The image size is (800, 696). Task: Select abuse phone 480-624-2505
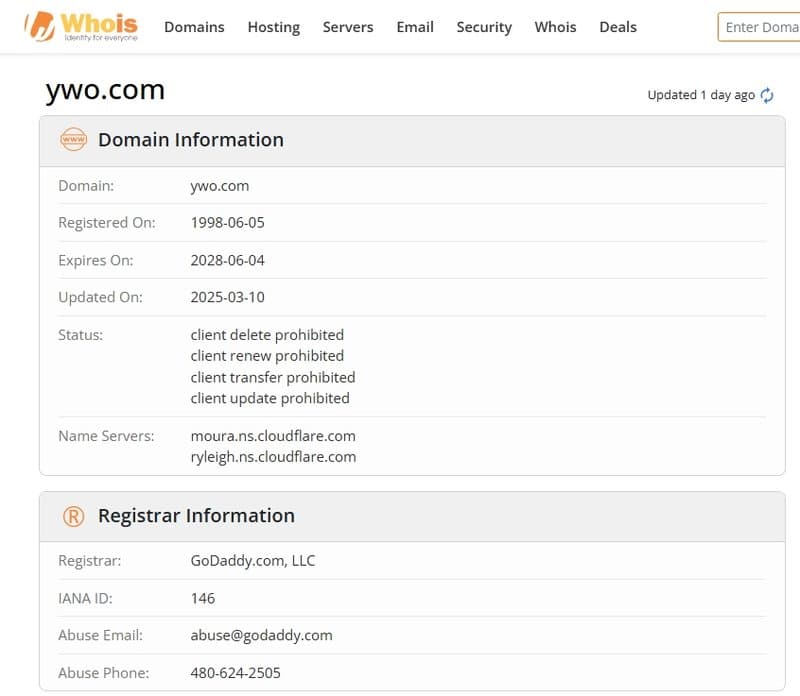click(236, 674)
